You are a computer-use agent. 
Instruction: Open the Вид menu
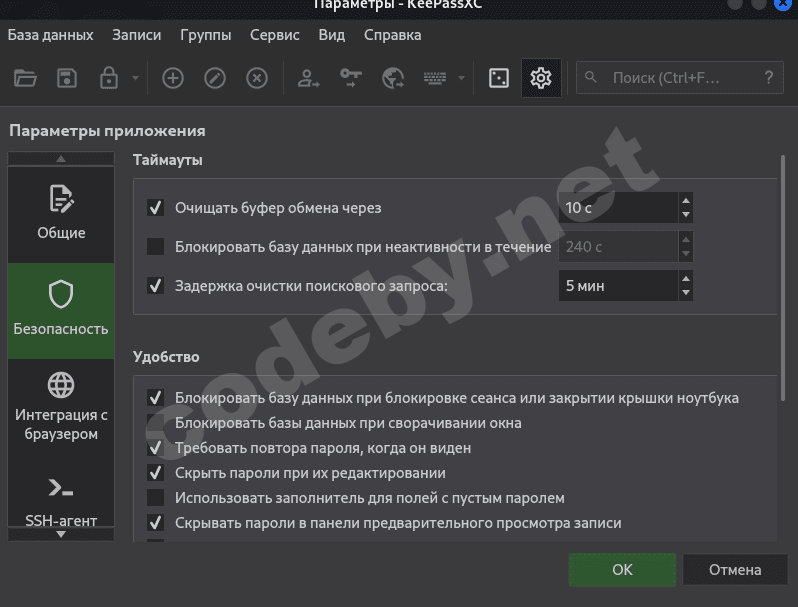coord(332,35)
